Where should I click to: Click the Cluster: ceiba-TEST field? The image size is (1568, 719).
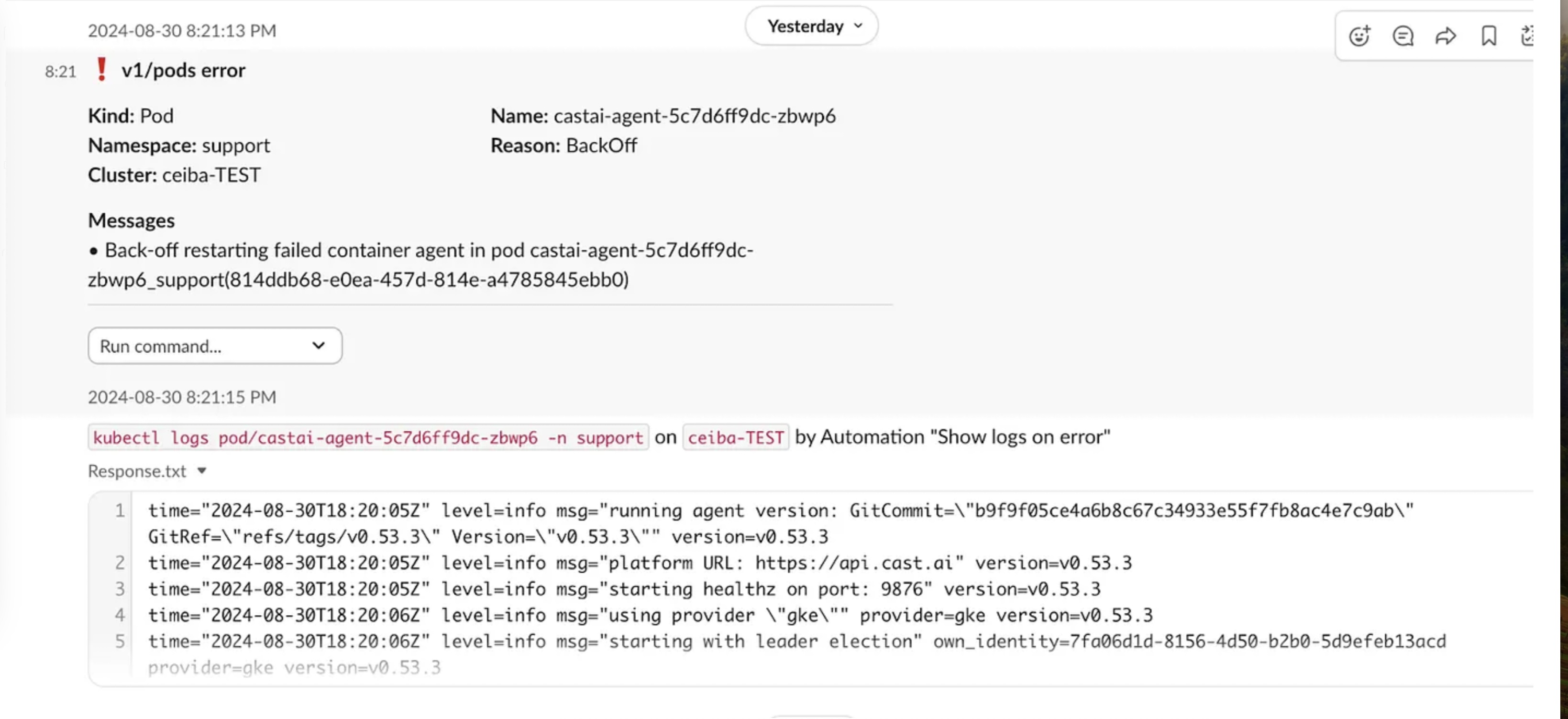pyautogui.click(x=174, y=175)
